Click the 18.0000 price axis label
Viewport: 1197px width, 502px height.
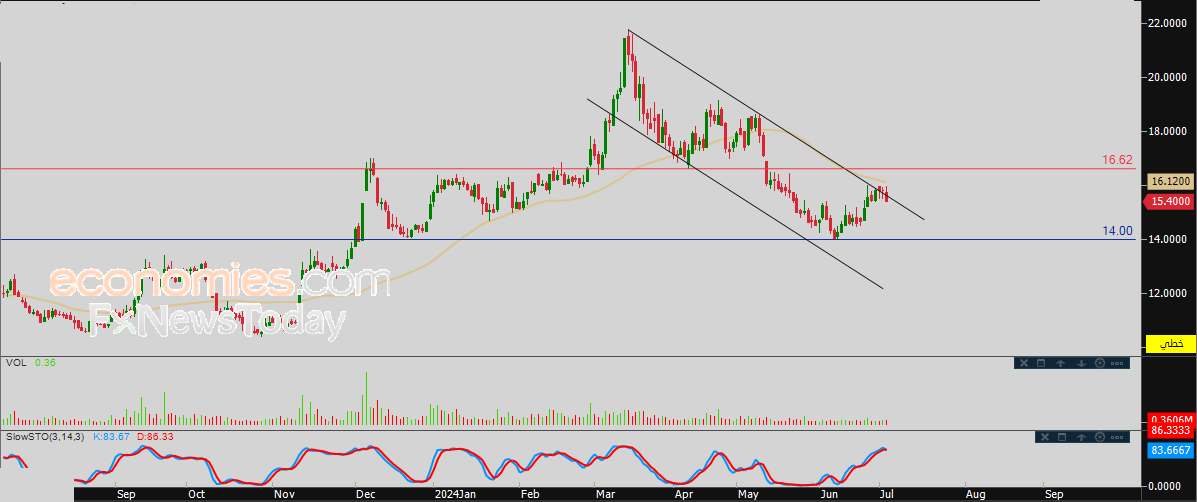(1169, 131)
